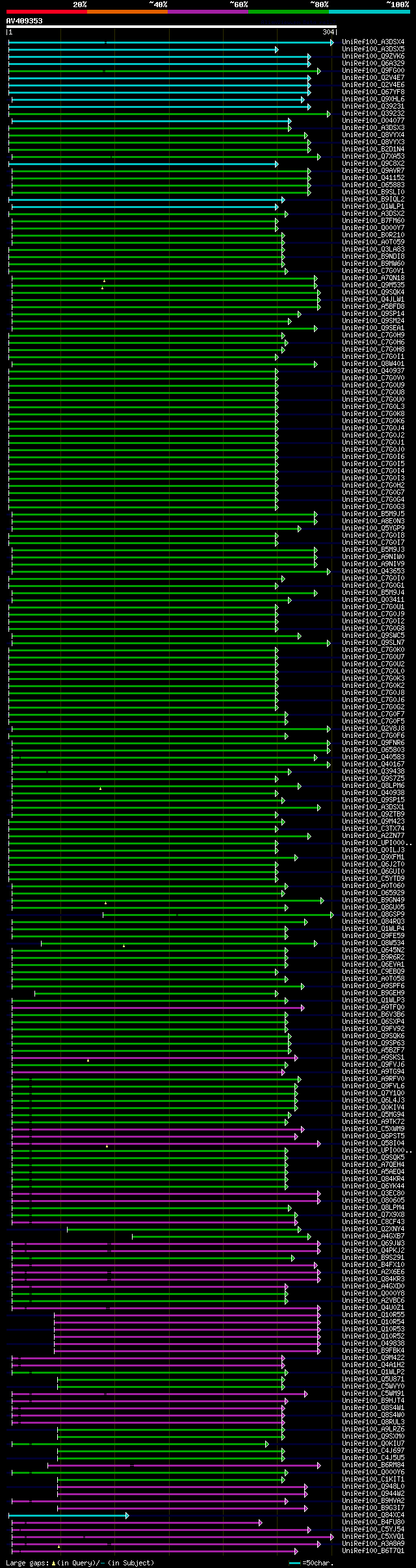The height and width of the screenshot is (1568, 416).
Task: Select the label UniRef100_B6T7Q1
Action: point(373,1551)
